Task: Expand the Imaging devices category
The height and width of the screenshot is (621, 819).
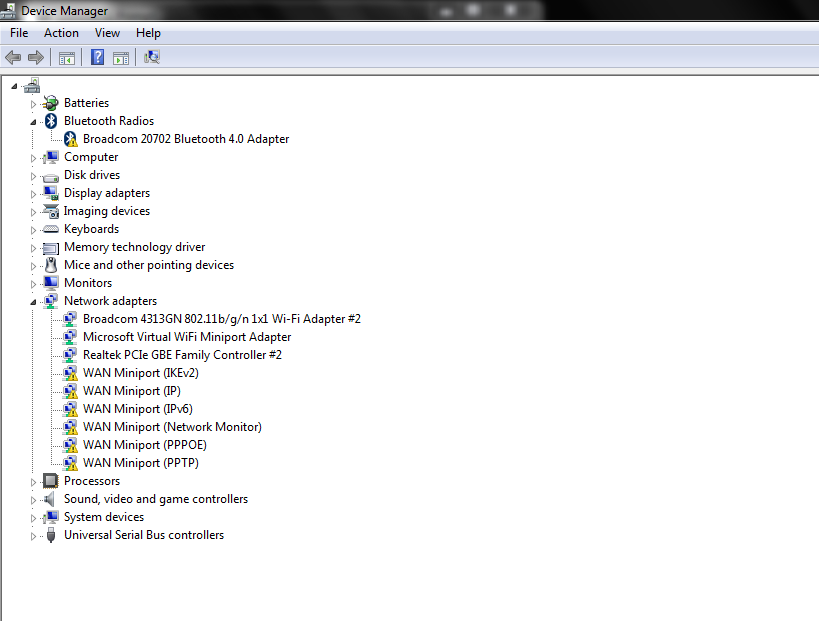Action: (x=33, y=212)
